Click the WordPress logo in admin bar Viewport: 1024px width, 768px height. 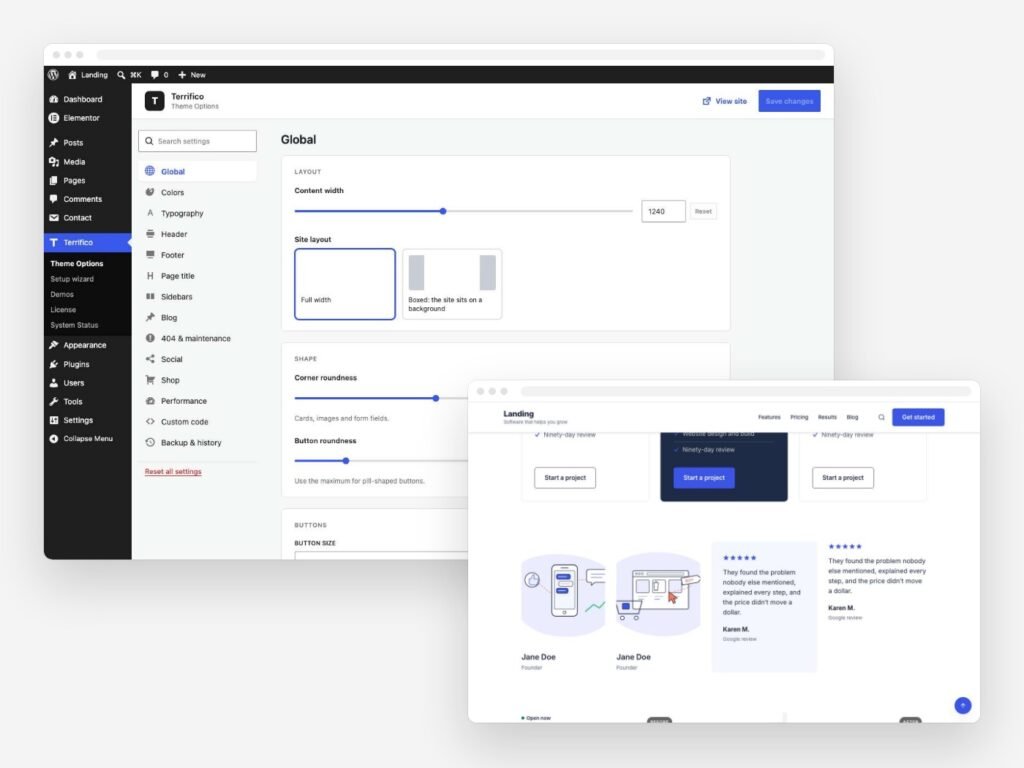(54, 74)
